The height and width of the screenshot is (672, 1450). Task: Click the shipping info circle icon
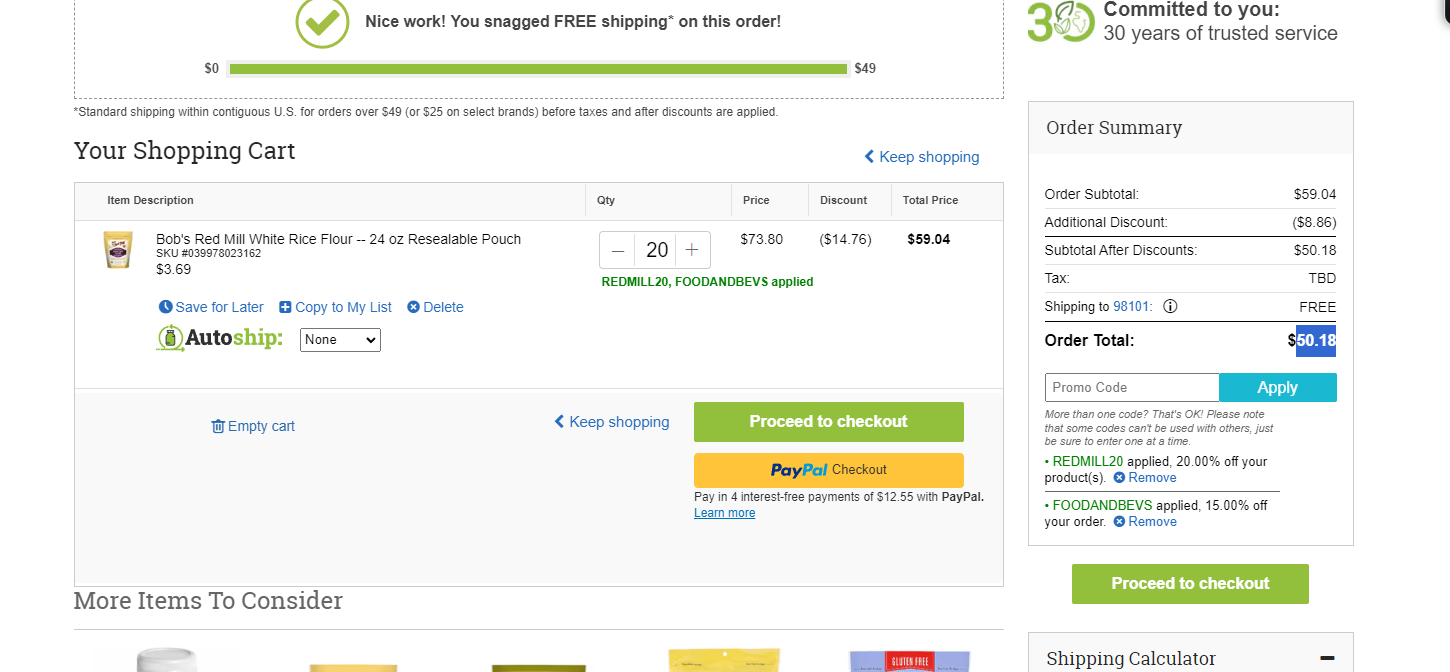point(1170,307)
